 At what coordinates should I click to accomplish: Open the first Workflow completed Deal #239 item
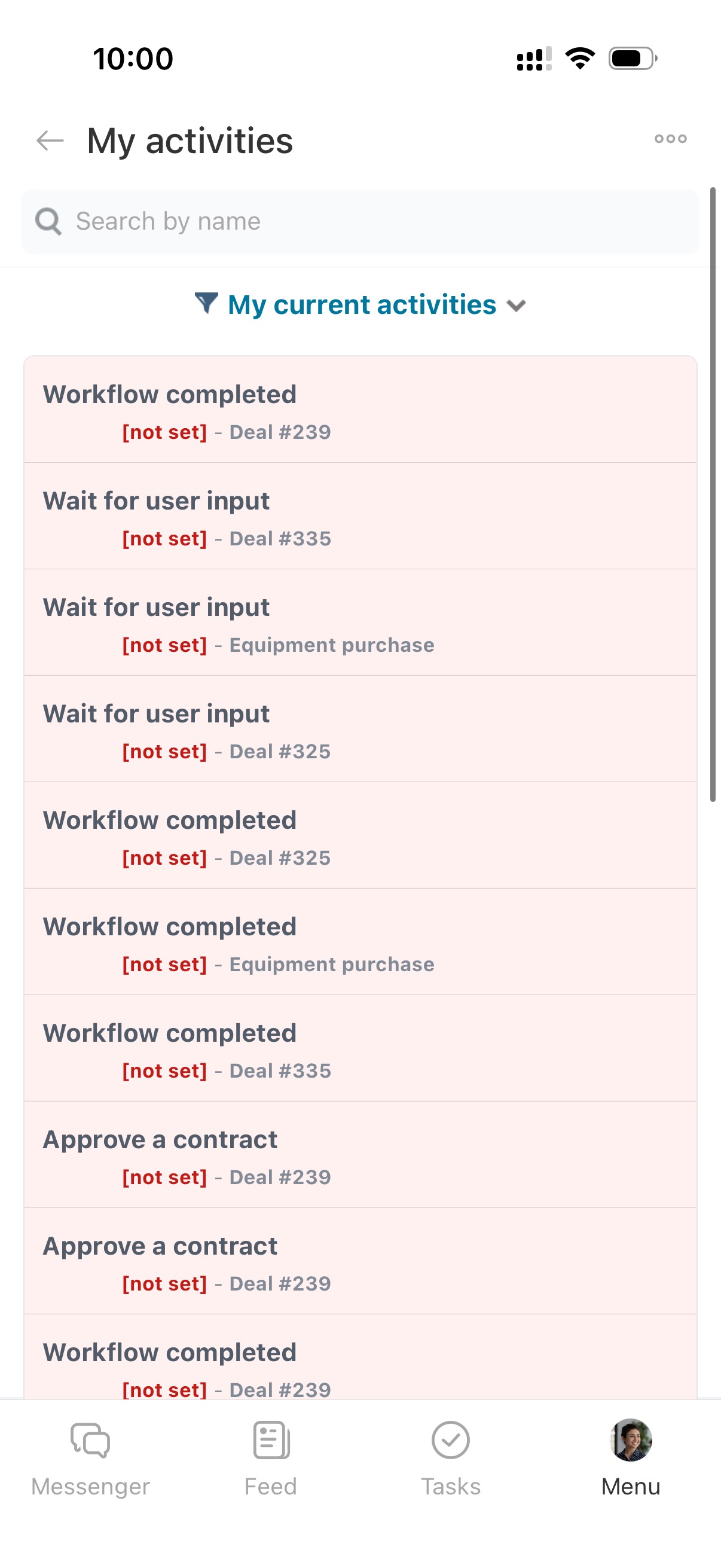(x=360, y=410)
